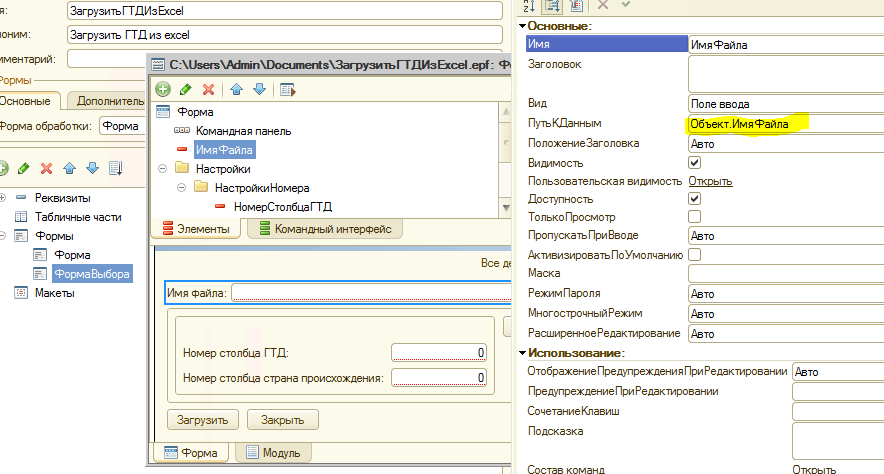This screenshot has width=884, height=474.
Task: Enable the ТолькоПросмотр checkbox
Action: (695, 216)
